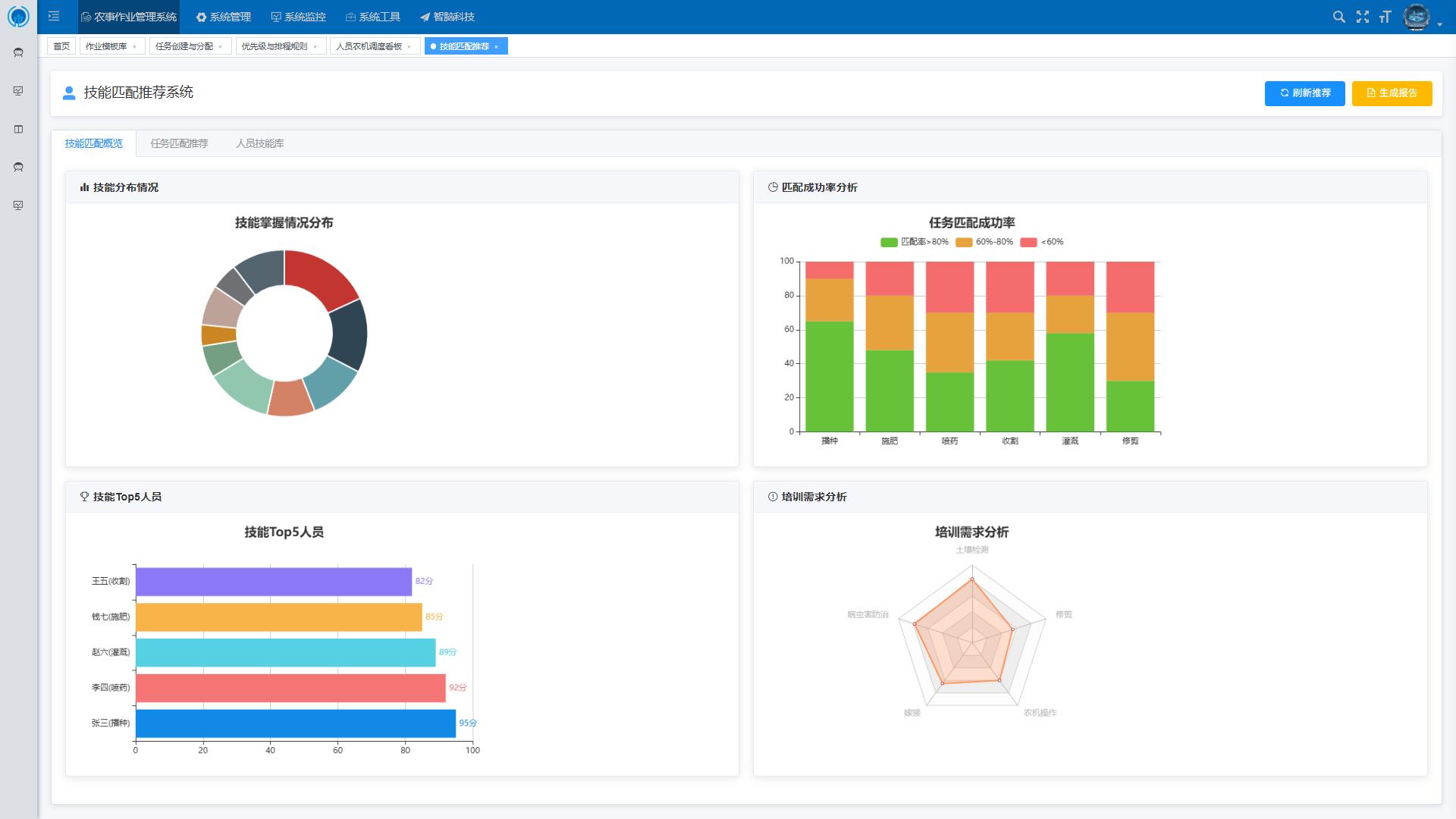Click the font size adjustment icon
Viewport: 1456px width, 819px height.
(x=1385, y=17)
